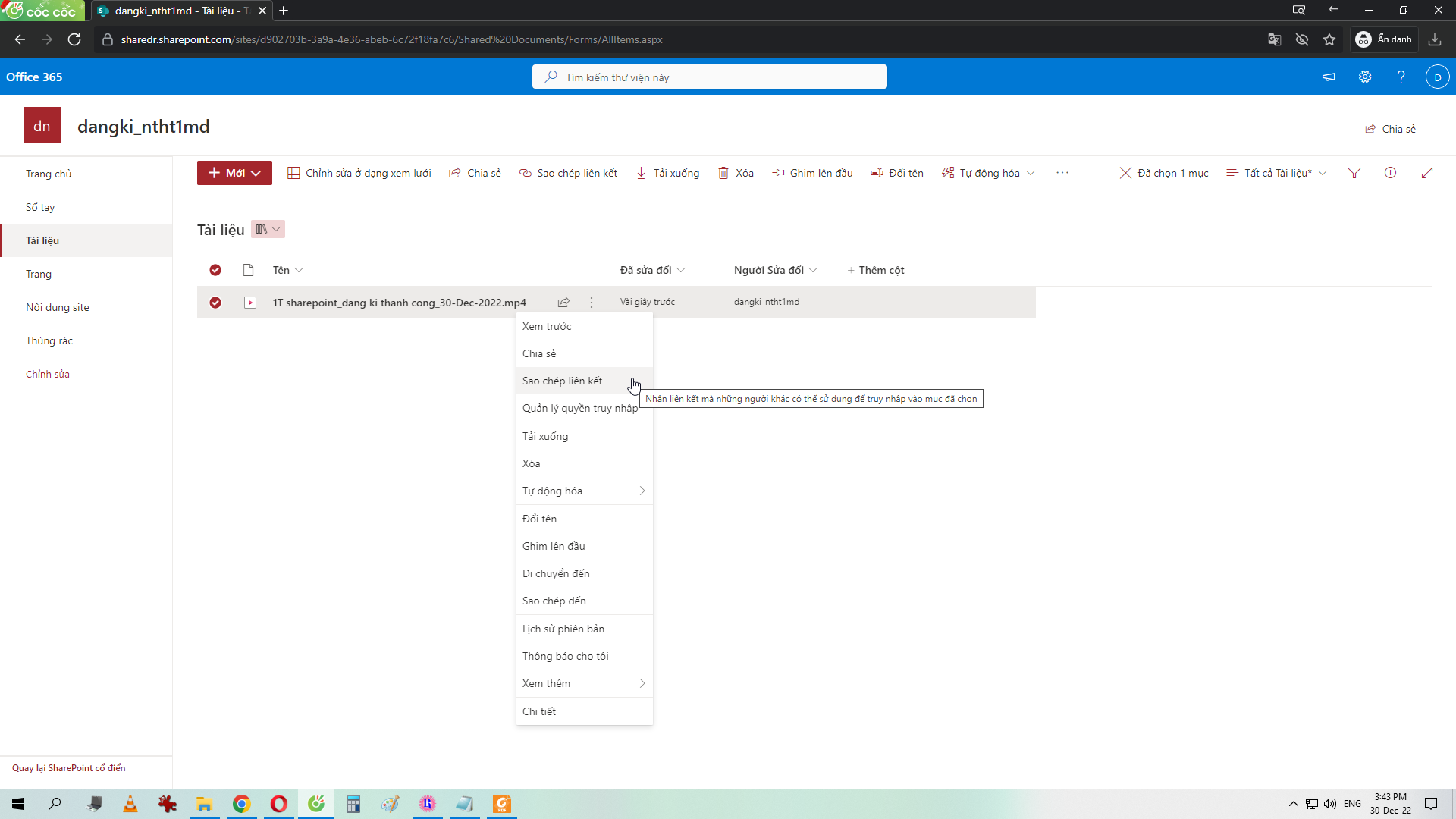Open the megaphone feedback icon
This screenshot has width=1456, height=819.
[1329, 77]
